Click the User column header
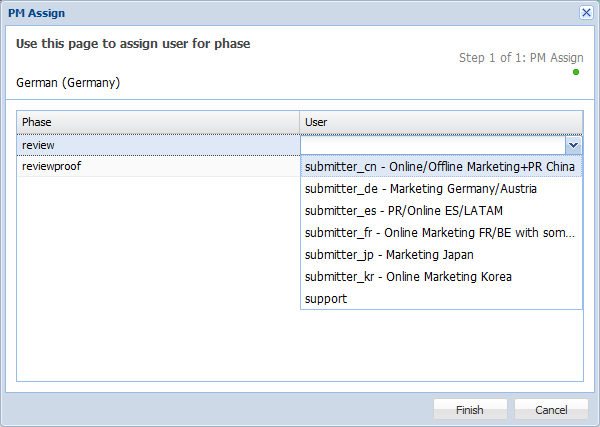600x427 pixels. click(x=440, y=122)
